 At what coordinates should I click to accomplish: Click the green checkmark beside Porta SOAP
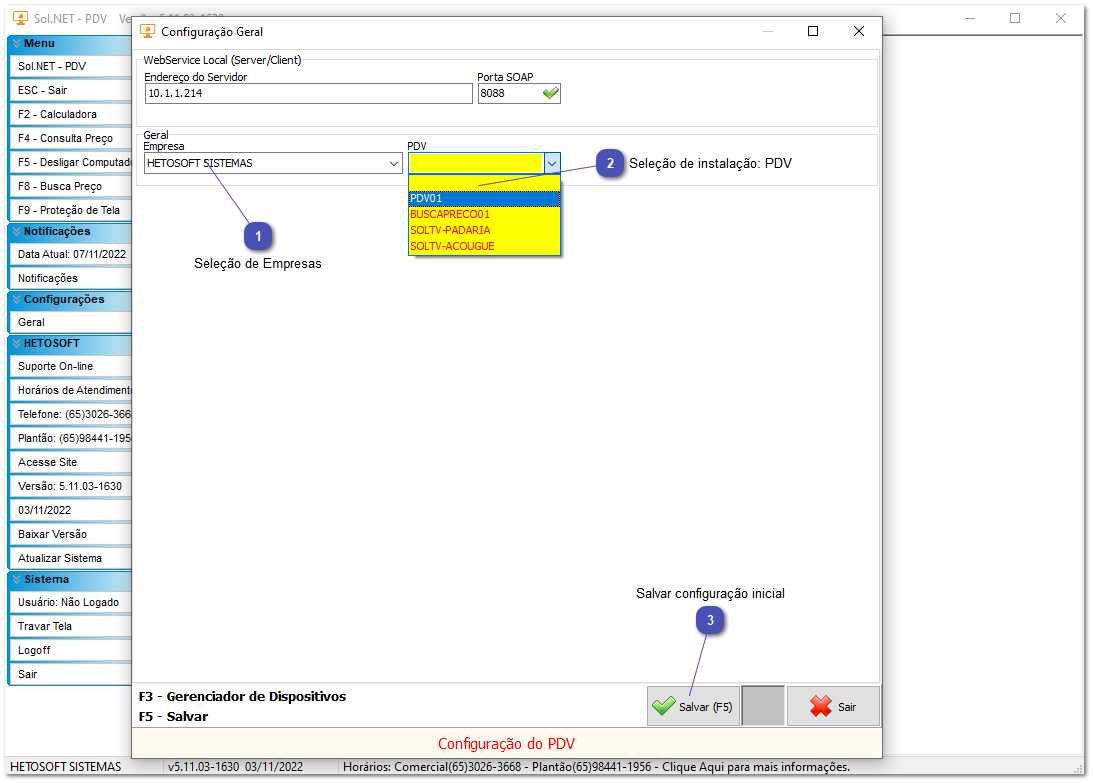click(550, 93)
